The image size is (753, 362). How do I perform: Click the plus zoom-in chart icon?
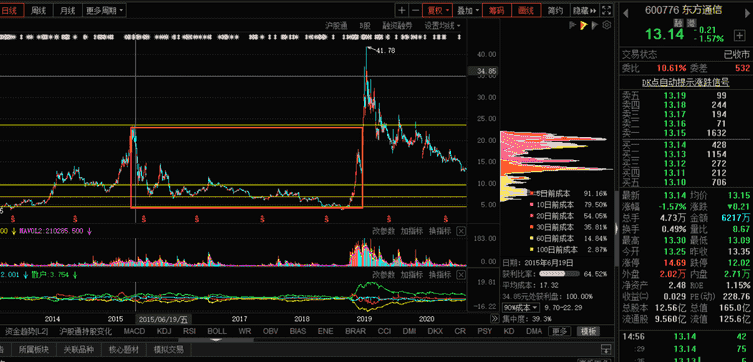(x=401, y=10)
